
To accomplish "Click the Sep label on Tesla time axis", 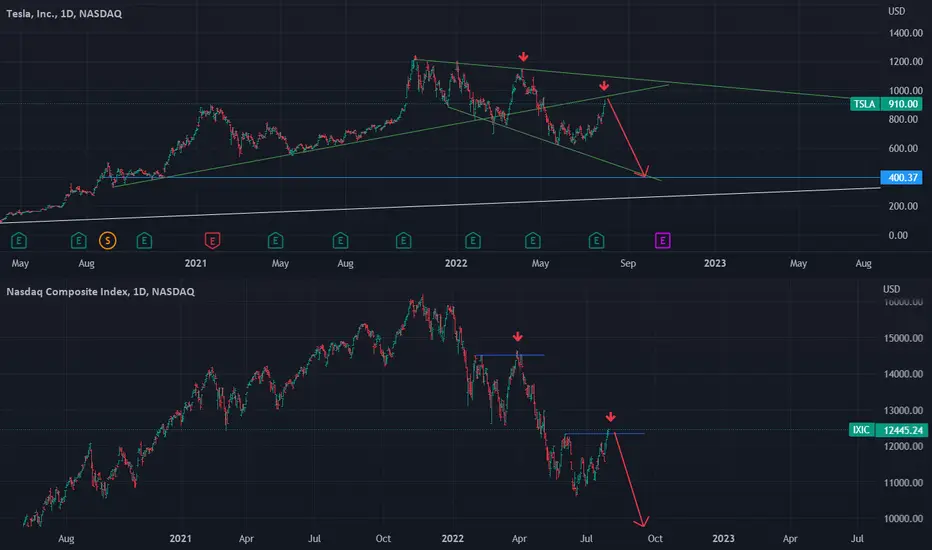I will pyautogui.click(x=628, y=263).
